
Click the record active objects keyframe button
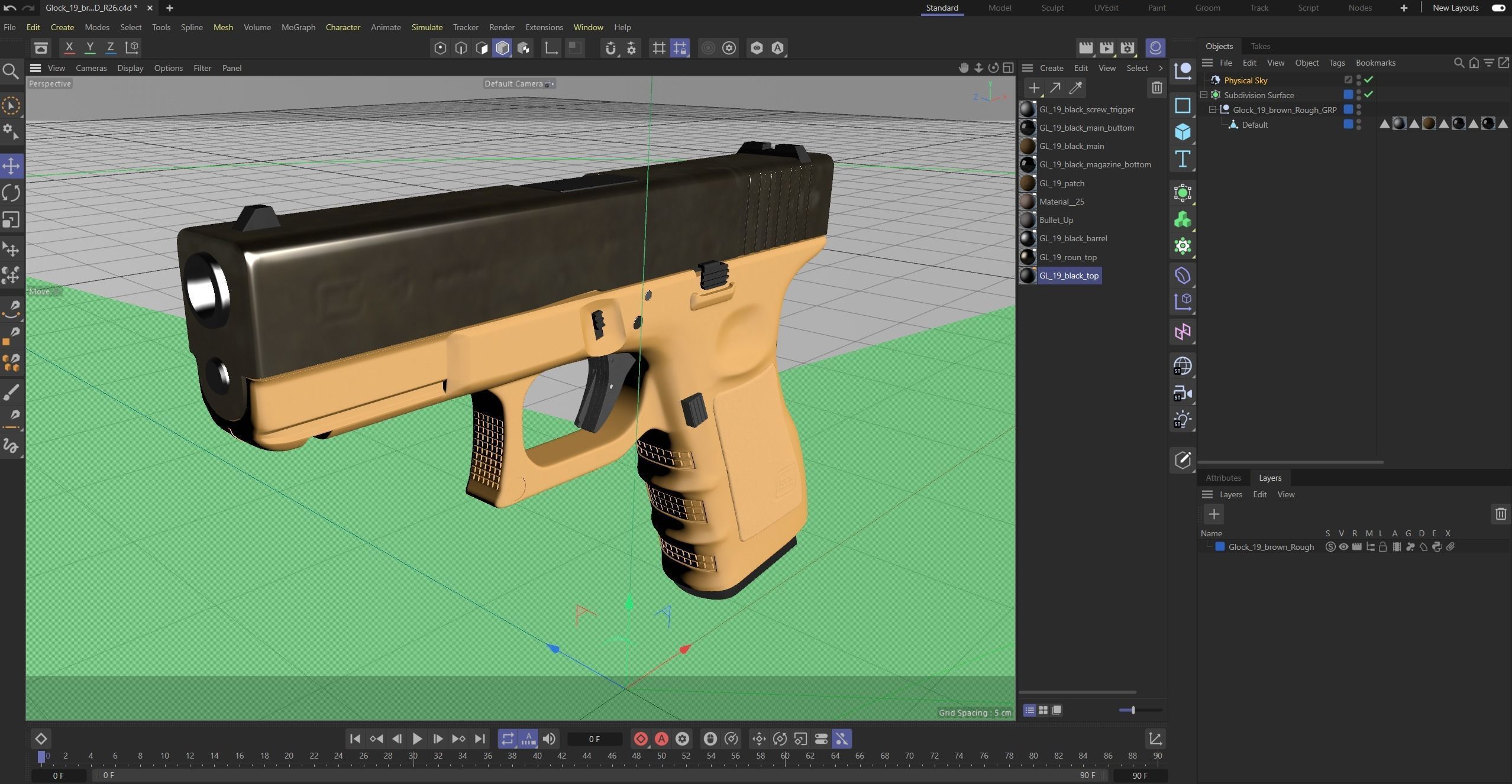(x=640, y=738)
